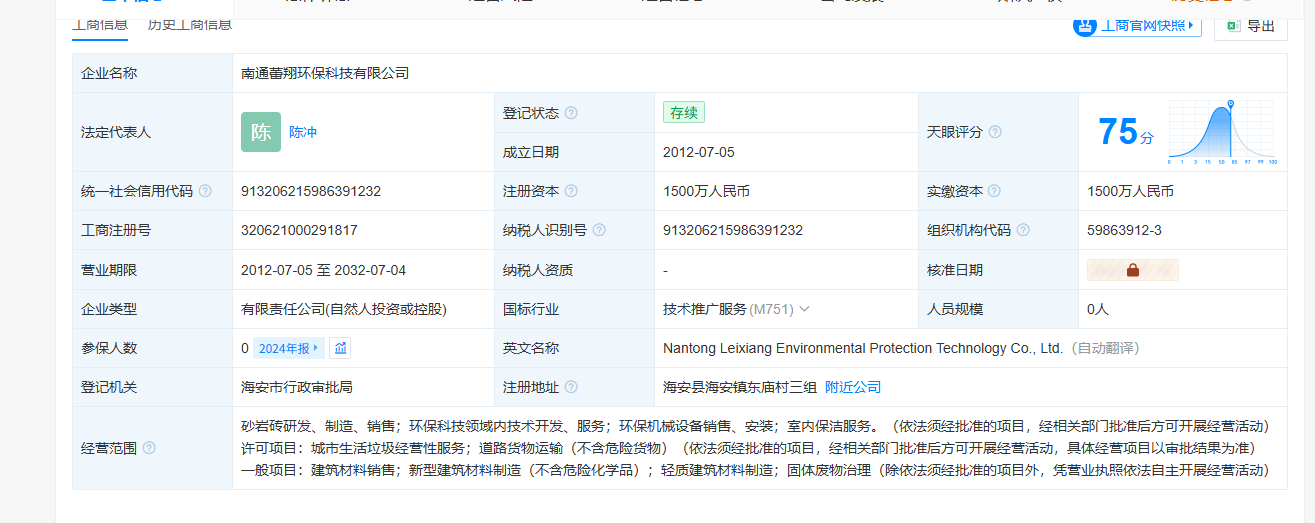Click business term 2012-07-05 至 2032-07-04
This screenshot has height=523, width=1315.
pyautogui.click(x=324, y=270)
